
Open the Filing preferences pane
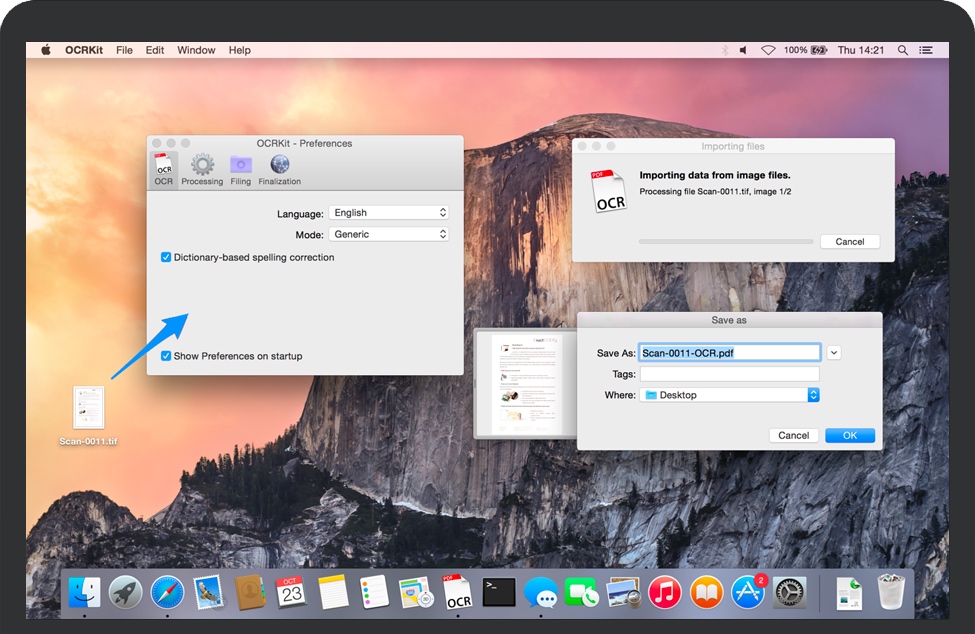[240, 169]
